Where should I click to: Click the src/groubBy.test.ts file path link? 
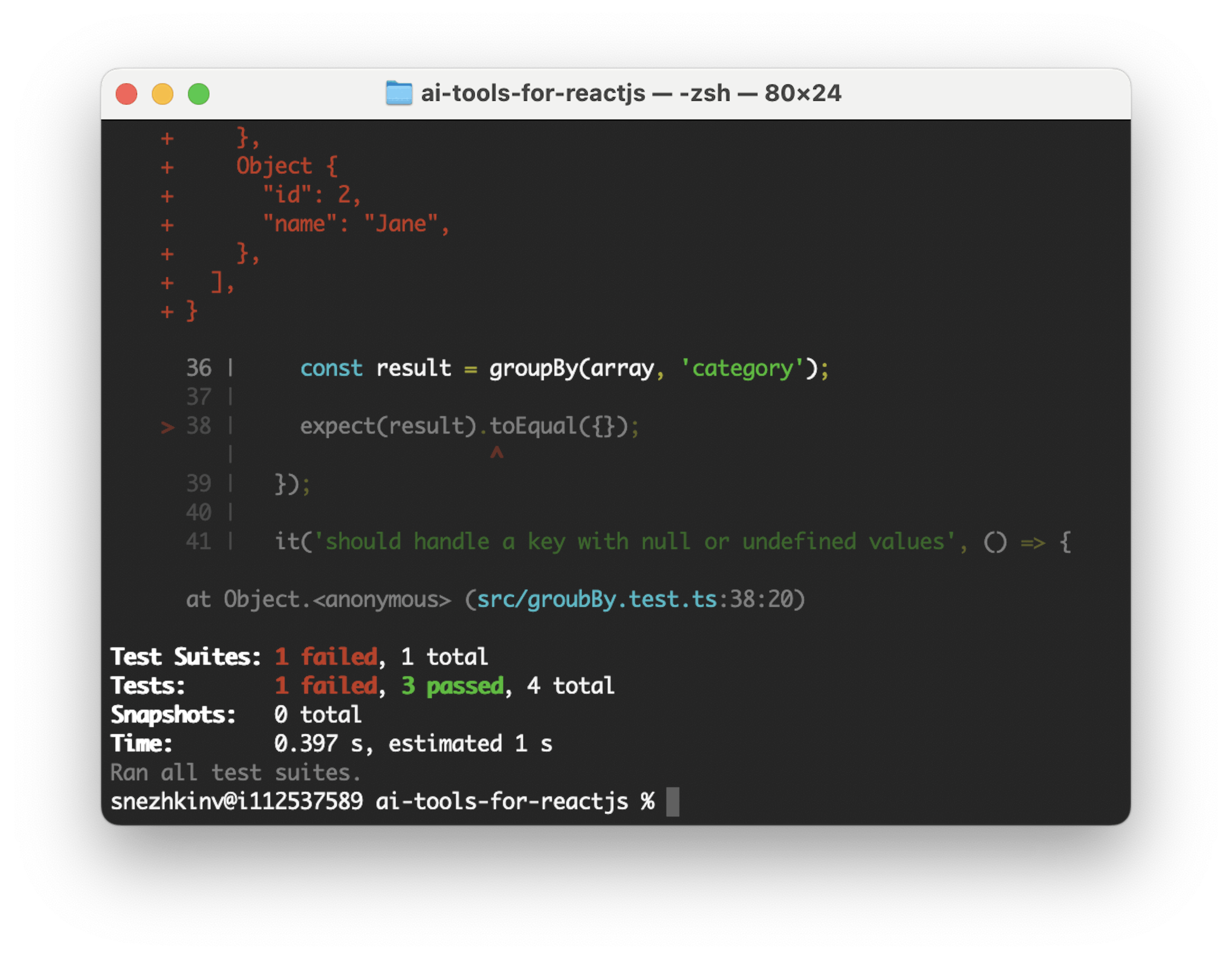pos(597,599)
